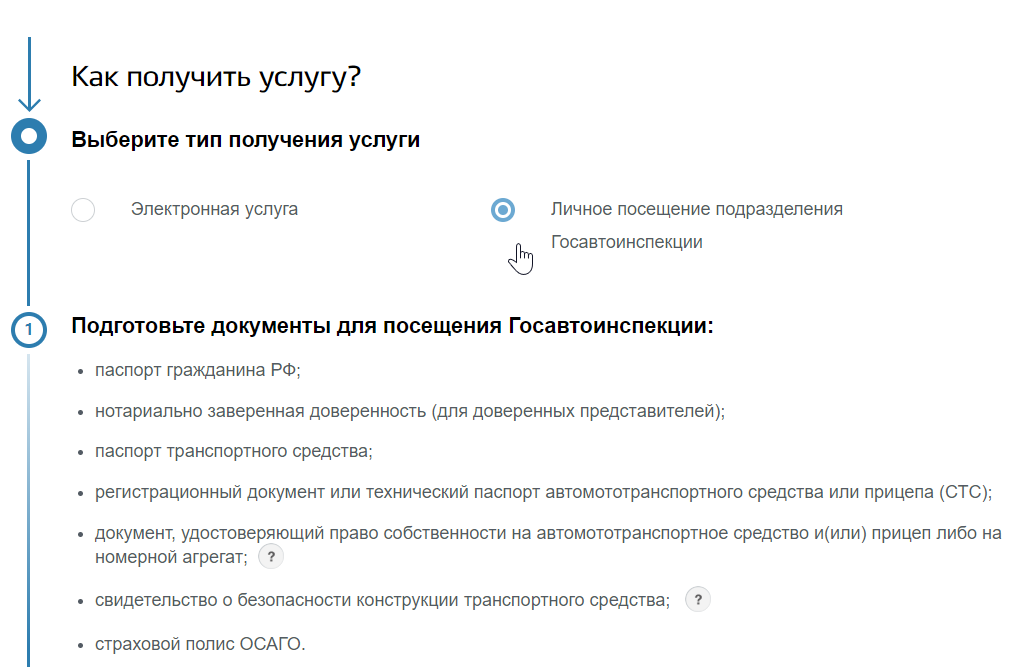Click the "Электронная услуга" option label
The height and width of the screenshot is (667, 1032).
(x=214, y=209)
